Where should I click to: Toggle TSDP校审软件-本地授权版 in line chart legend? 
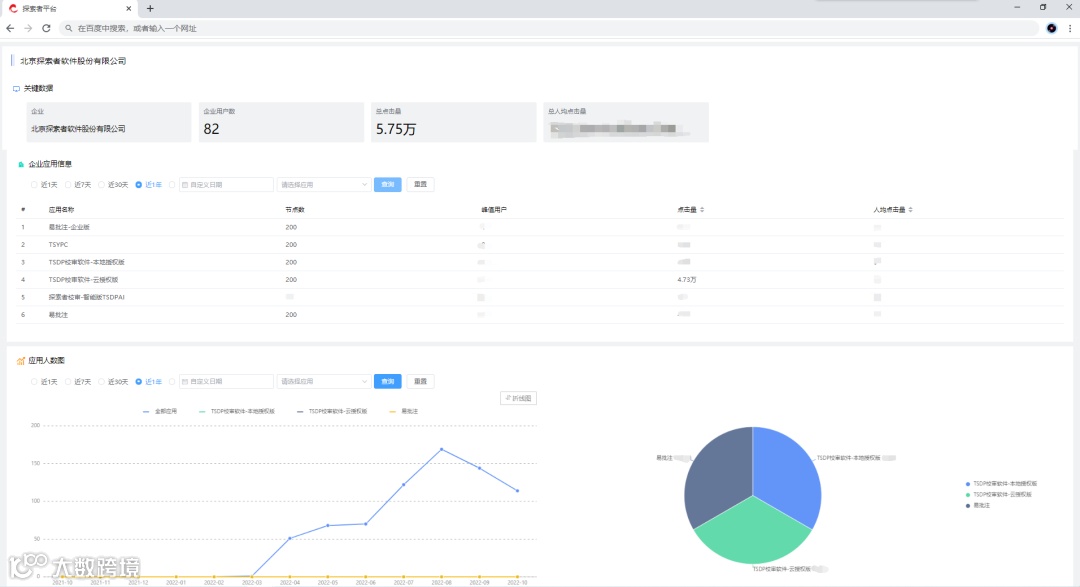(x=236, y=411)
